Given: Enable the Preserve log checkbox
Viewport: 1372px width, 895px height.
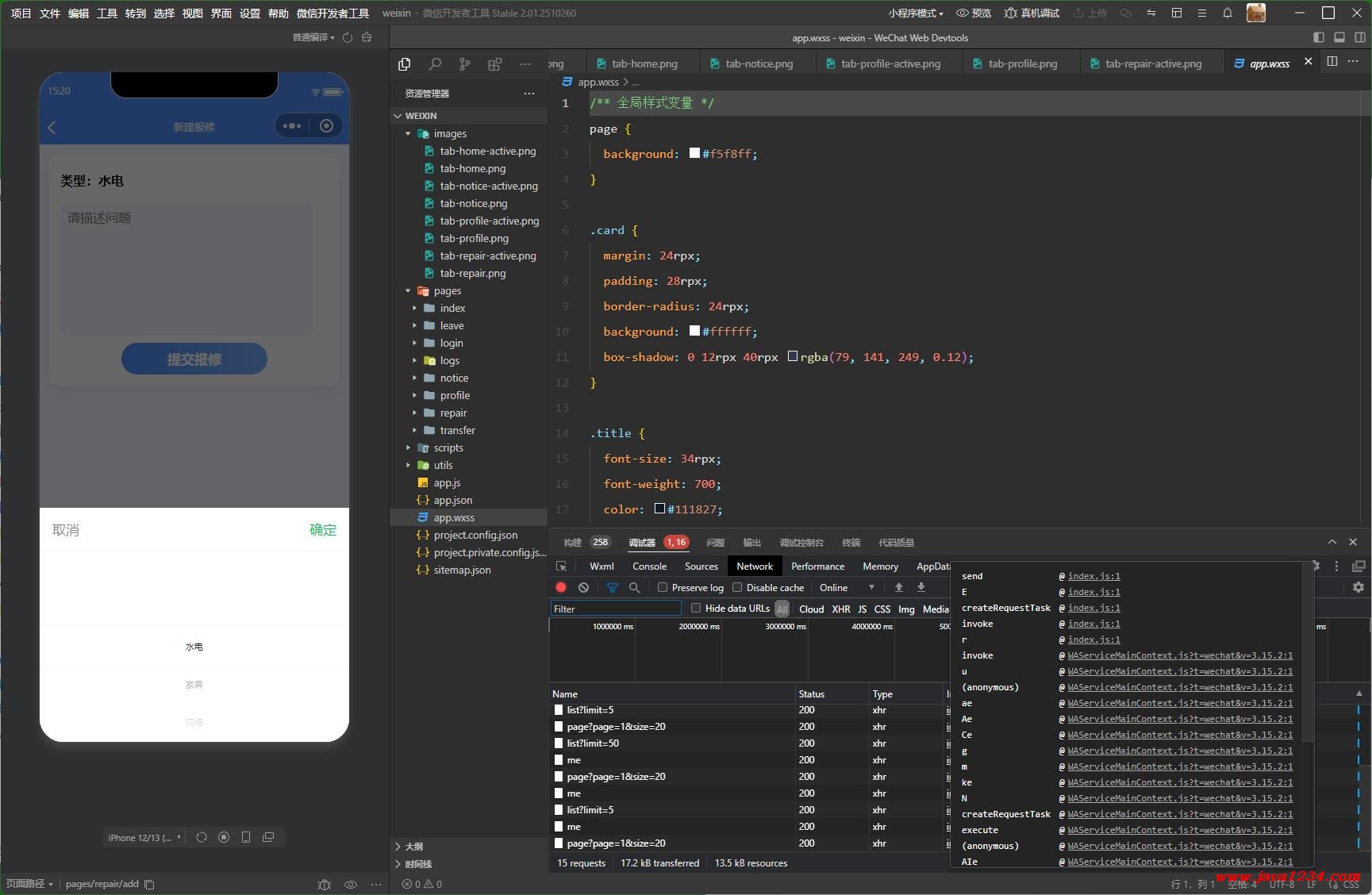Looking at the screenshot, I should point(663,587).
